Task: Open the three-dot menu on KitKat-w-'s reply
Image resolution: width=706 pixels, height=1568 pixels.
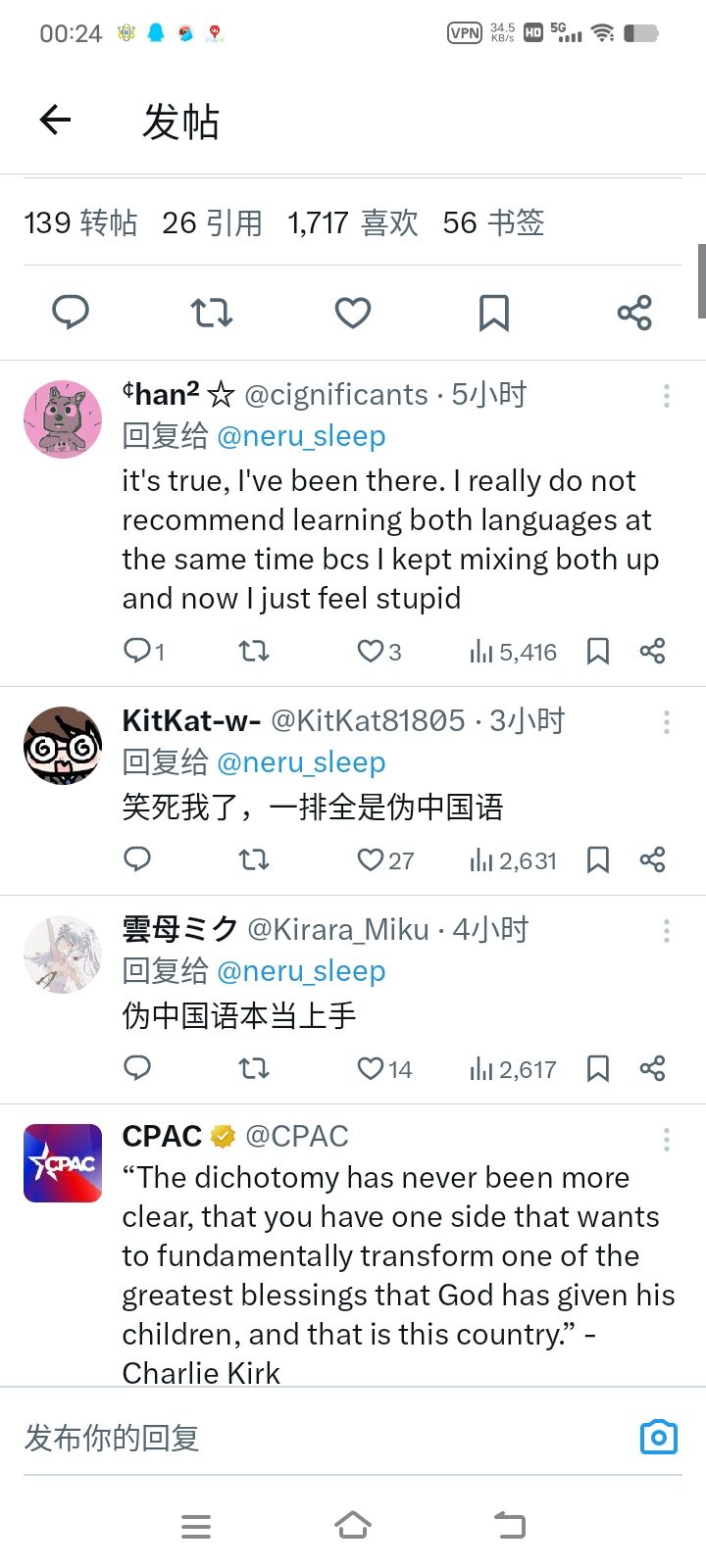Action: pos(667,722)
